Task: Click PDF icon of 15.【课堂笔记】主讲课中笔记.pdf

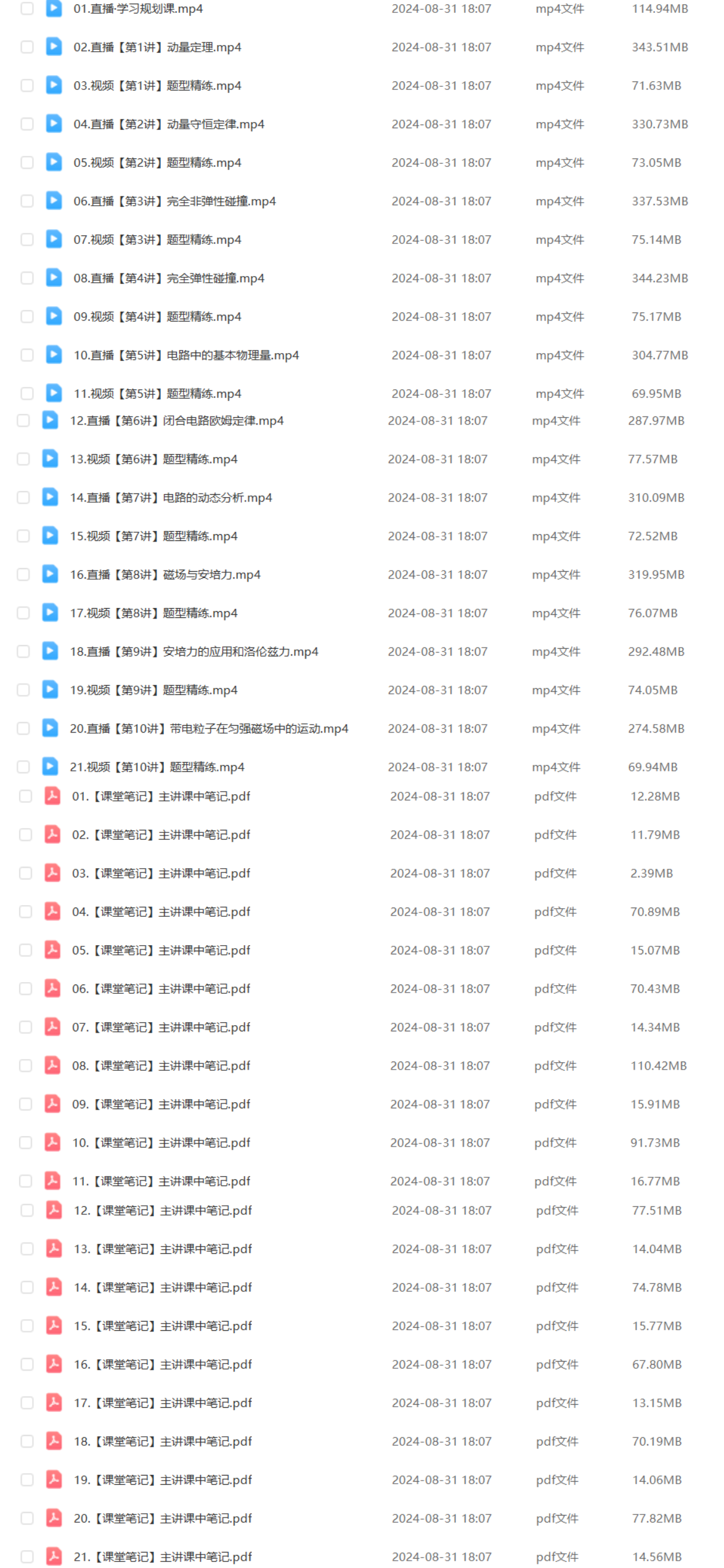Action: click(x=54, y=1325)
